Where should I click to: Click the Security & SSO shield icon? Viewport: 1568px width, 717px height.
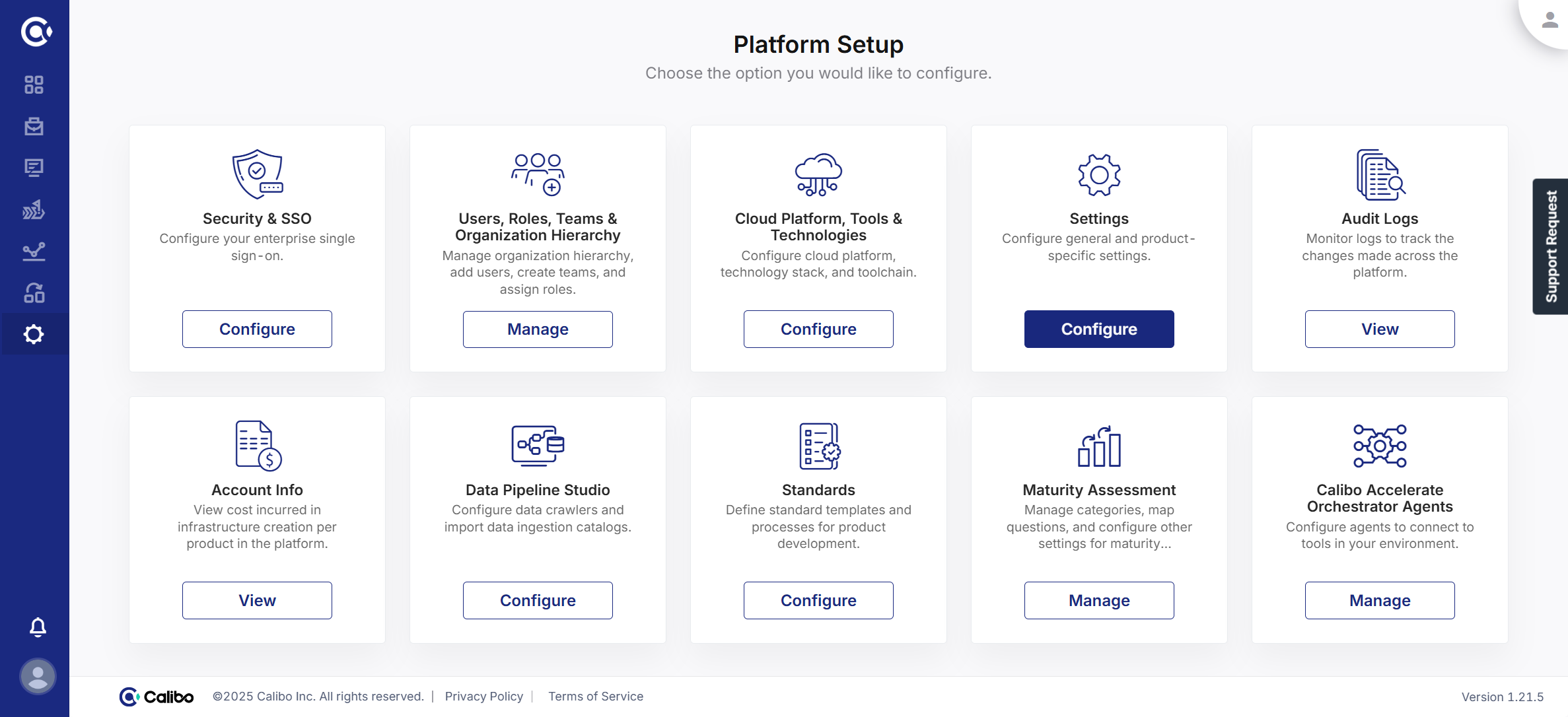click(x=257, y=174)
